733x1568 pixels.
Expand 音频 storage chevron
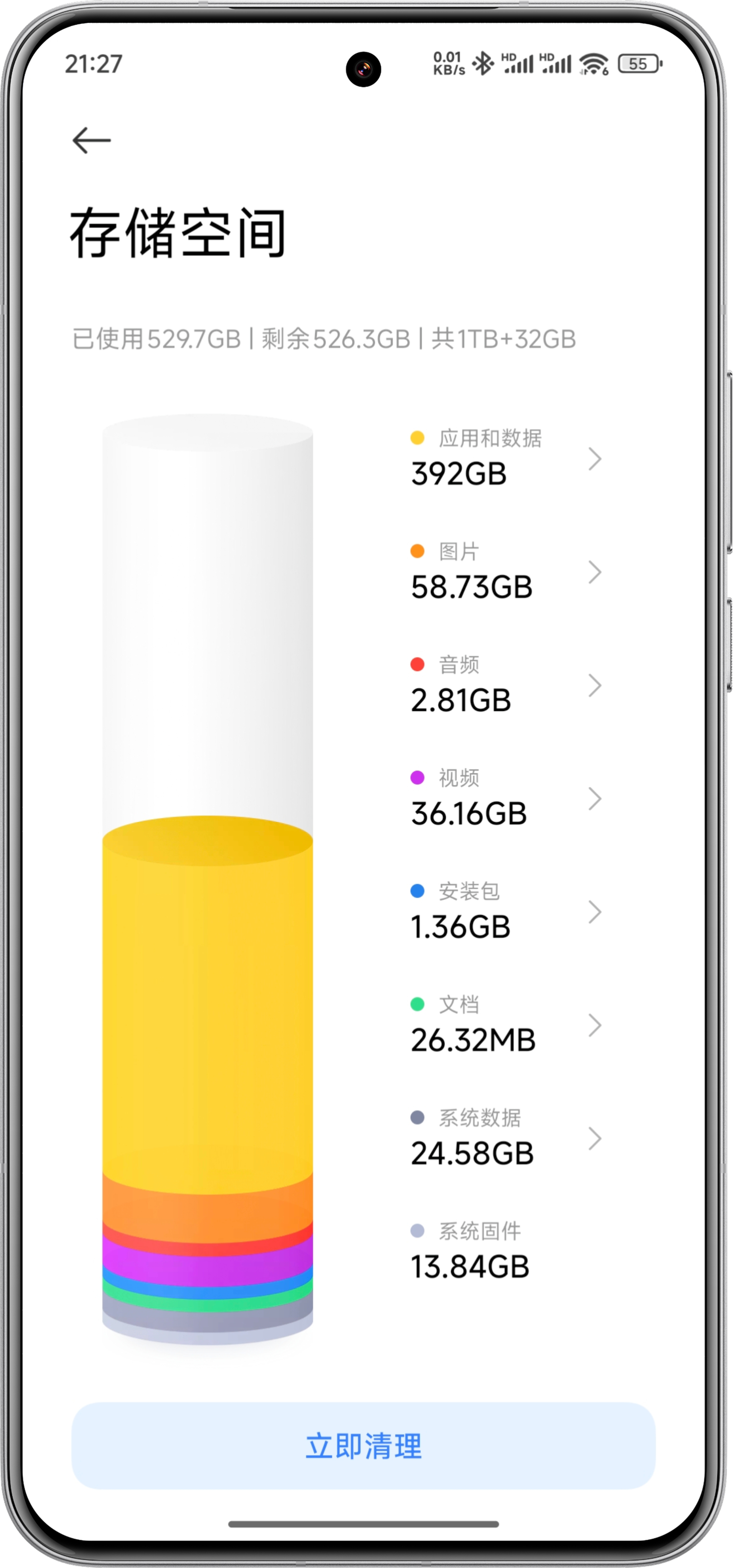click(x=595, y=685)
